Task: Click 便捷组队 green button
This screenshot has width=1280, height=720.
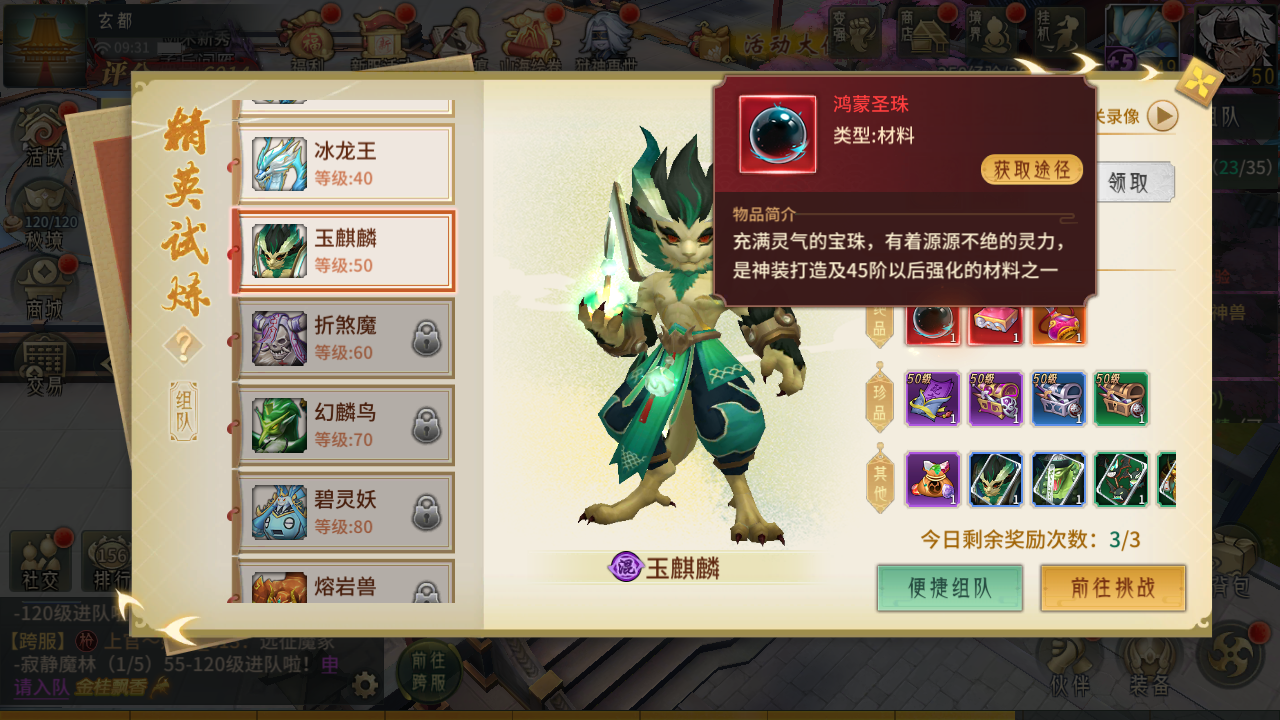Action: 950,588
